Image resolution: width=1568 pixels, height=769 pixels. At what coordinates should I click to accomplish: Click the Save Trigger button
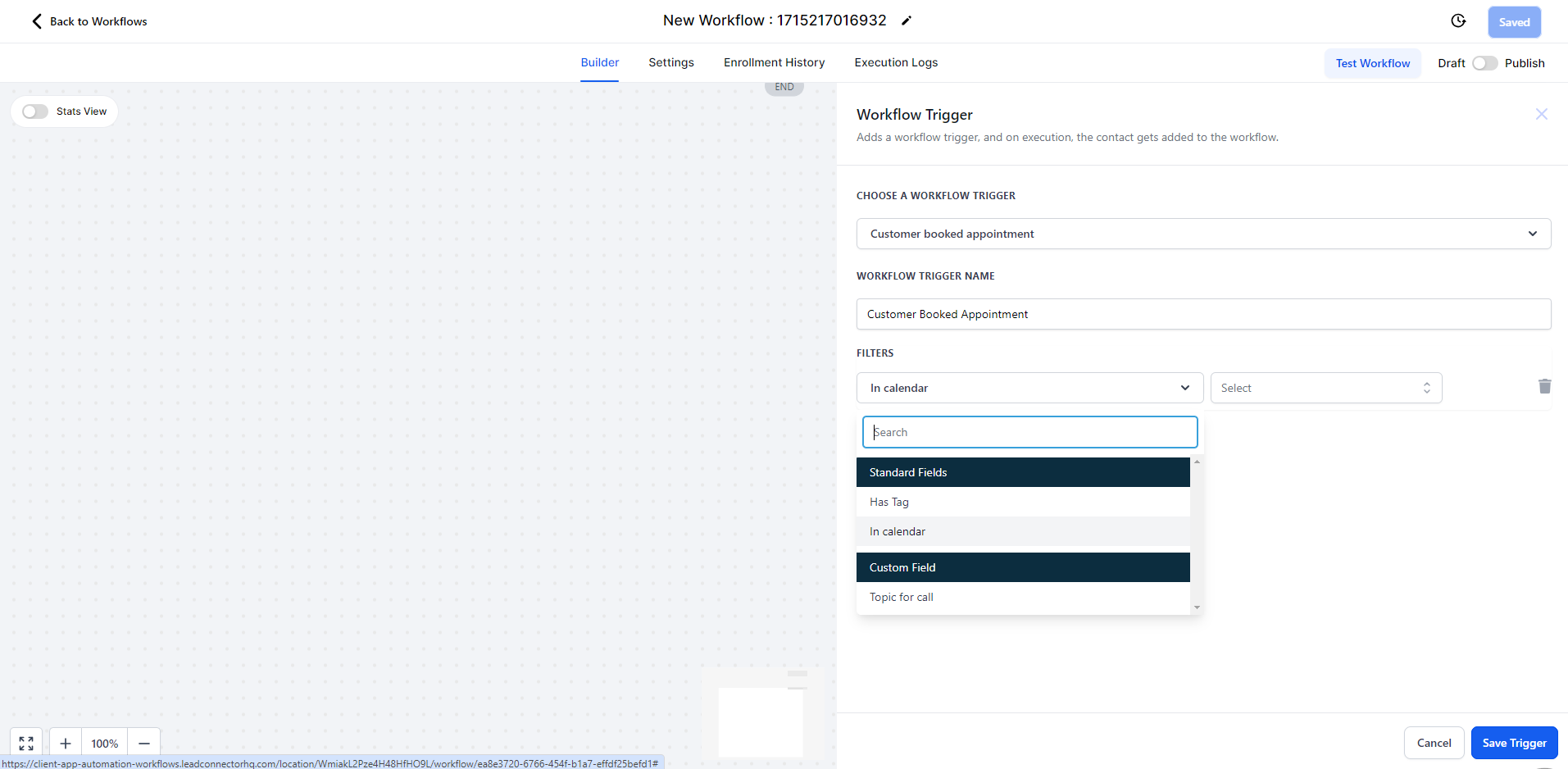[1513, 743]
